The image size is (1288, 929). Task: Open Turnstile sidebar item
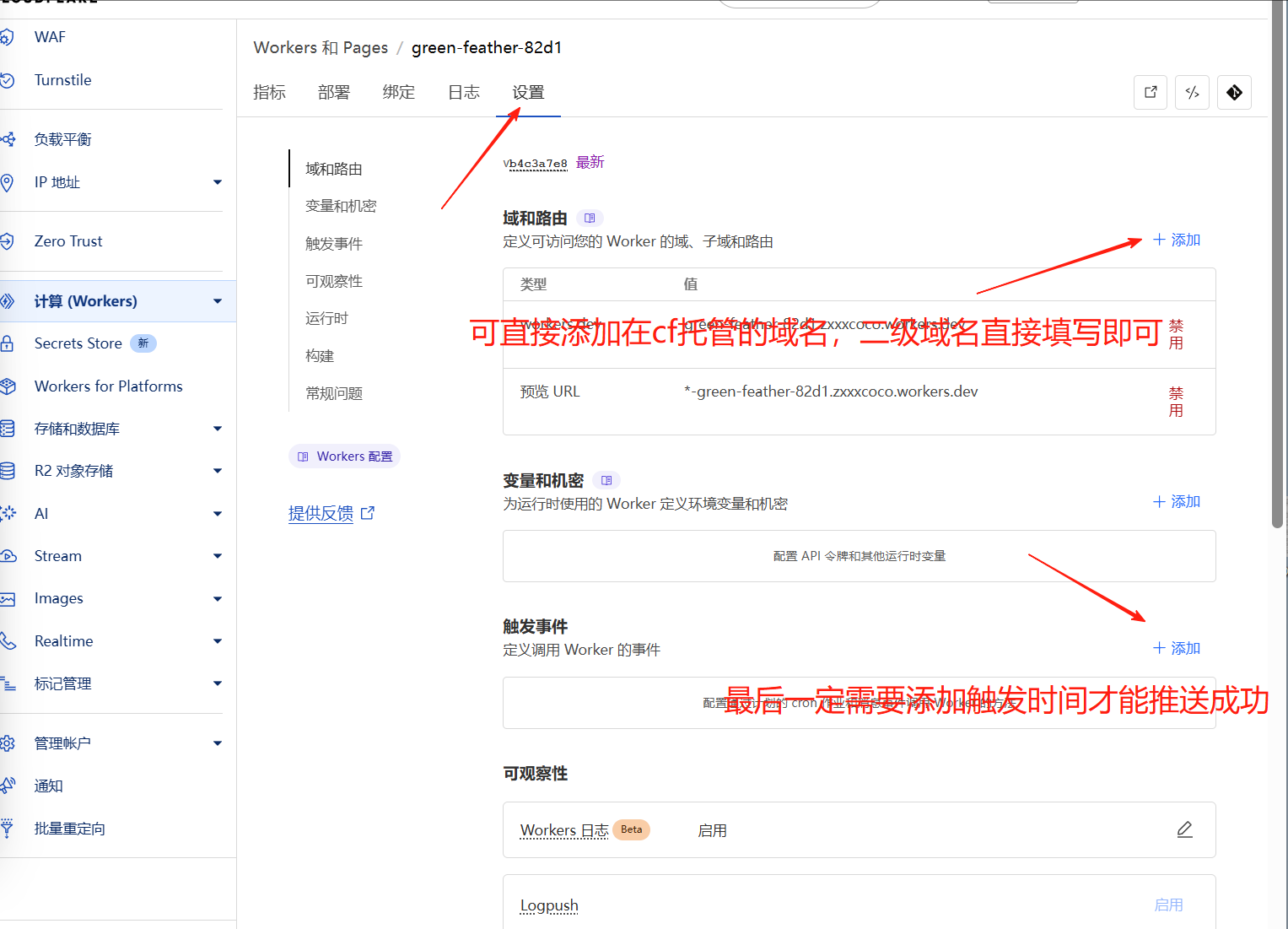[x=62, y=80]
